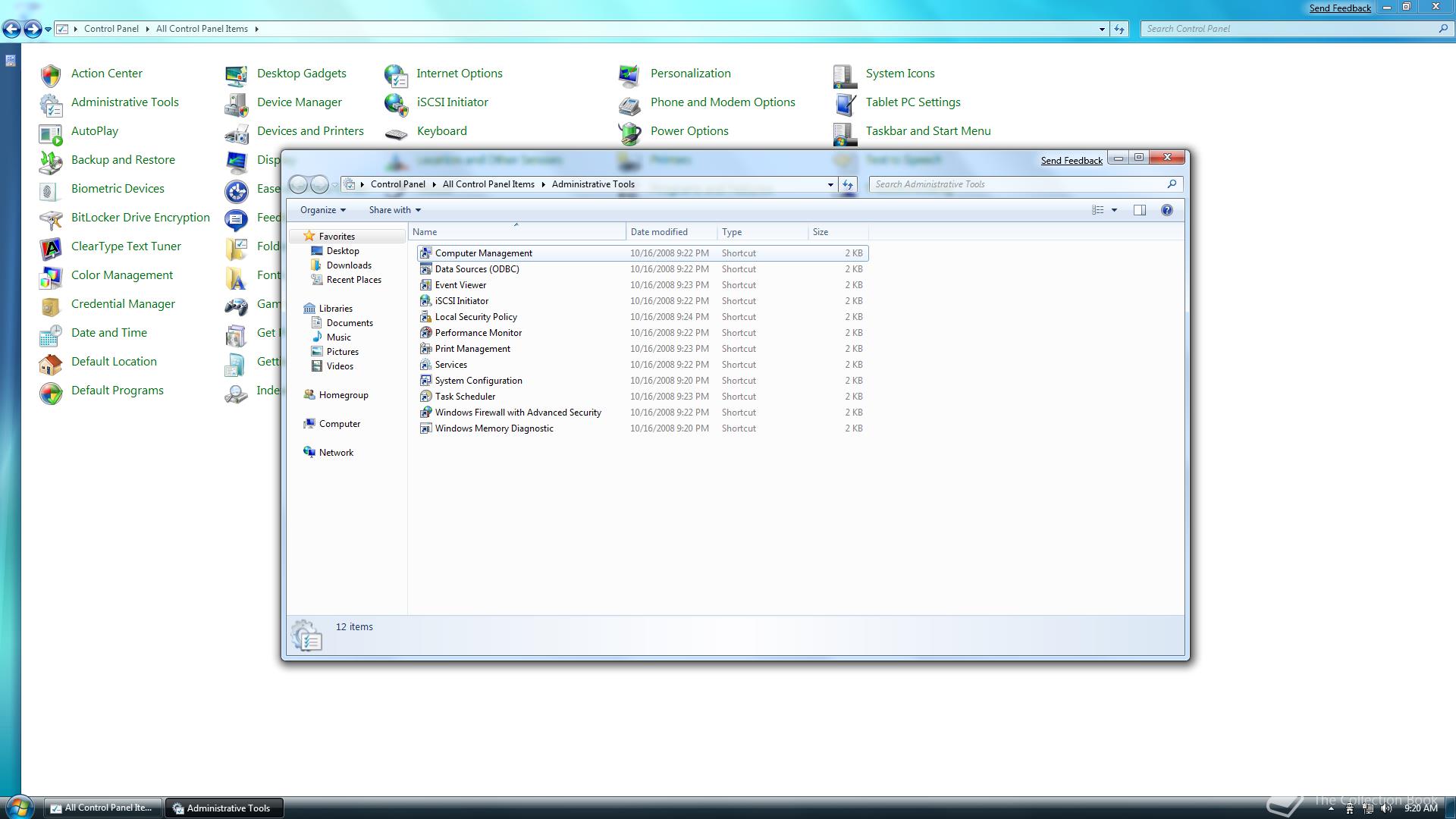Viewport: 1456px width, 819px height.
Task: Sort by Date modified column header
Action: (x=672, y=232)
